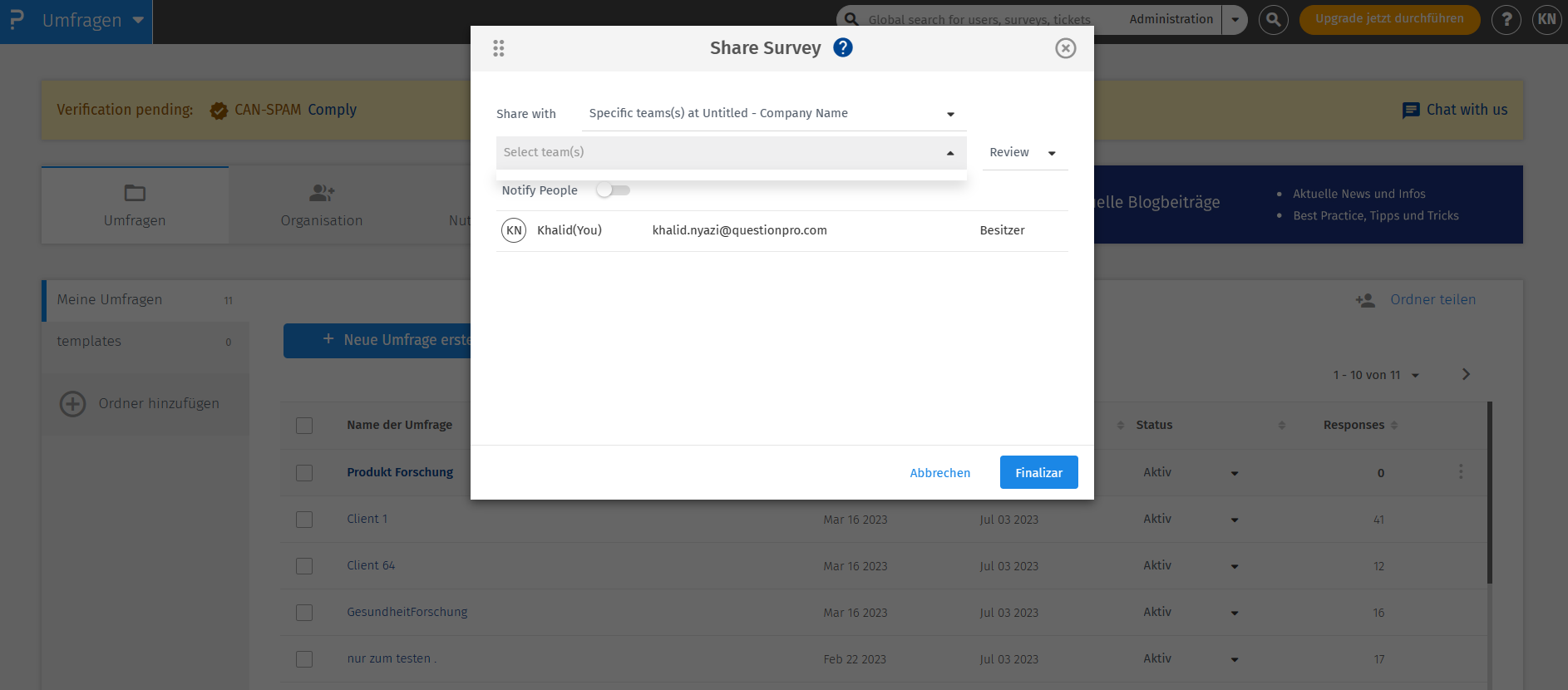Open the Umfragen product switcher dropdown
The width and height of the screenshot is (1568, 690).
tap(138, 20)
